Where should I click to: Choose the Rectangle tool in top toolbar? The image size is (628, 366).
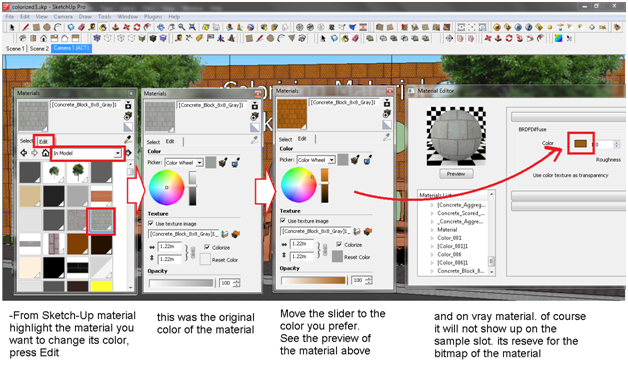coord(36,27)
